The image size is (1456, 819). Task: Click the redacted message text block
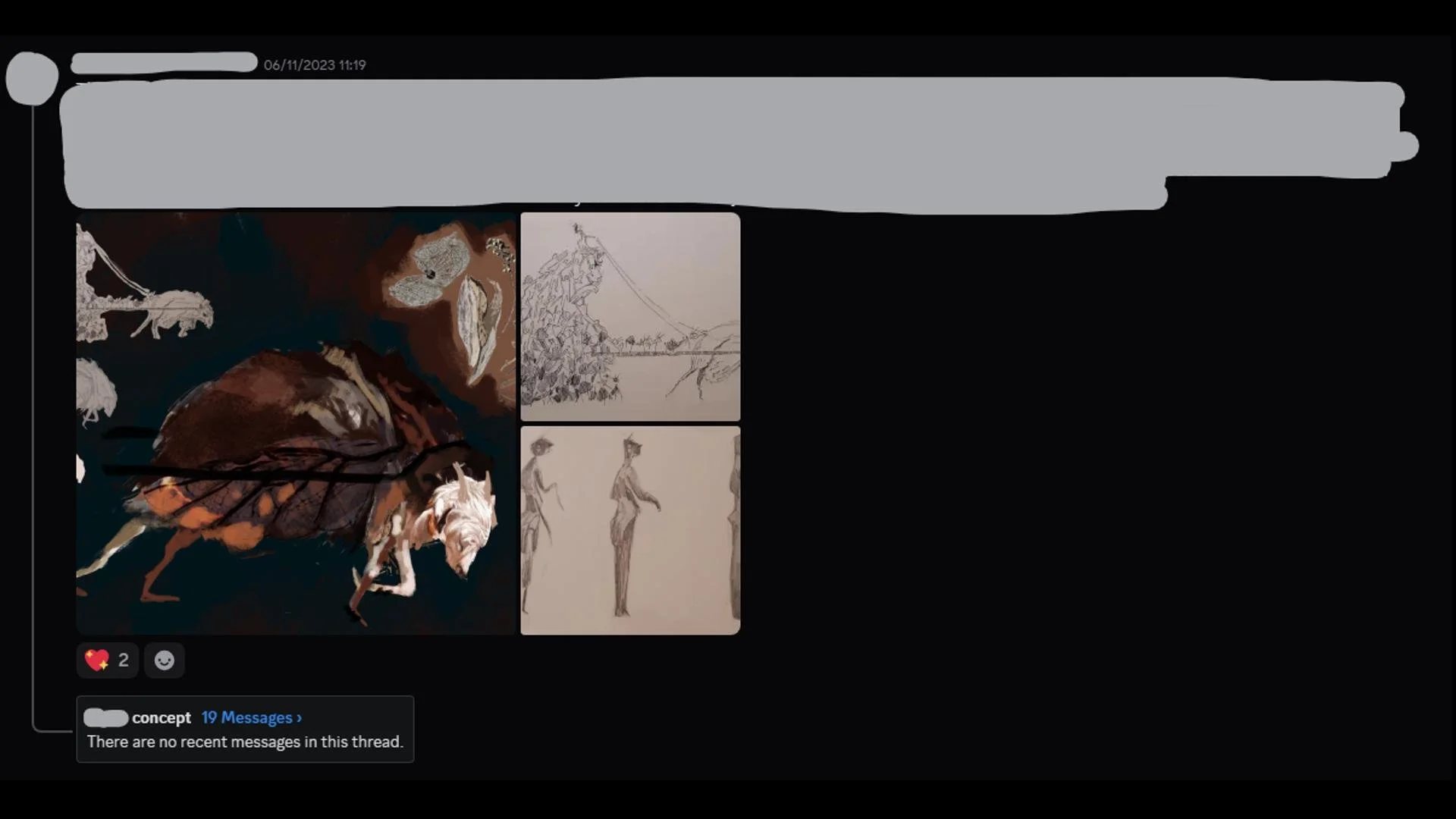coord(682,143)
